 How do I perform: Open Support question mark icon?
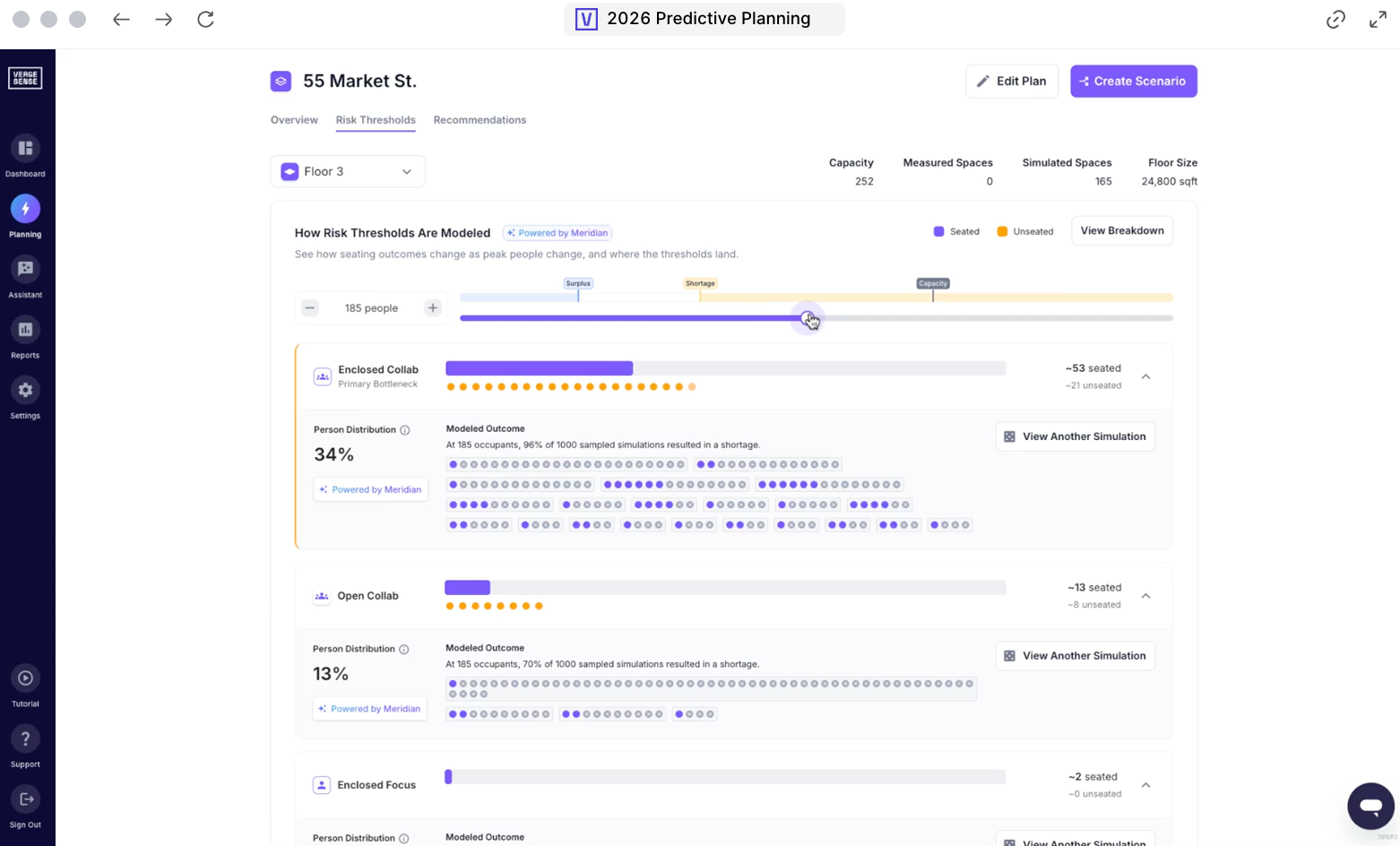(x=25, y=738)
